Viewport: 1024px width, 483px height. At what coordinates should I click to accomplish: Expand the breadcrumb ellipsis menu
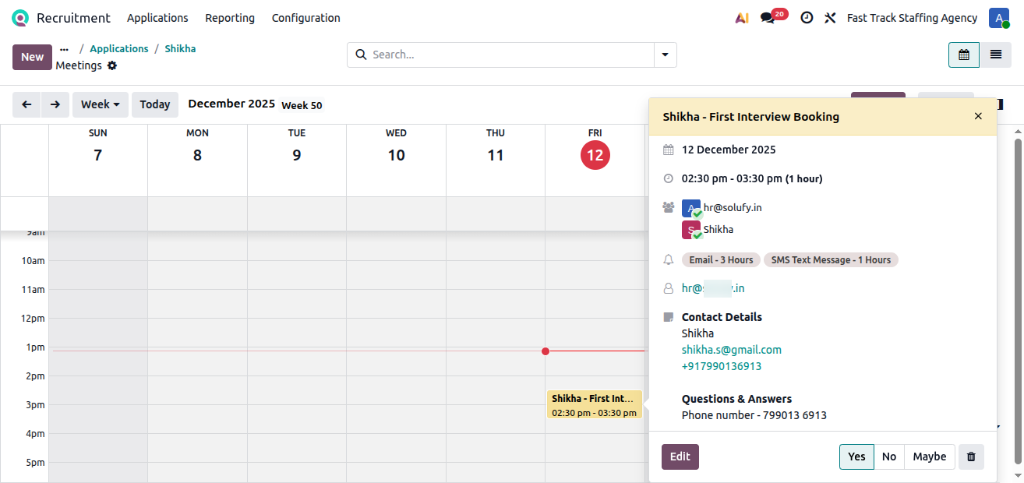(x=64, y=48)
